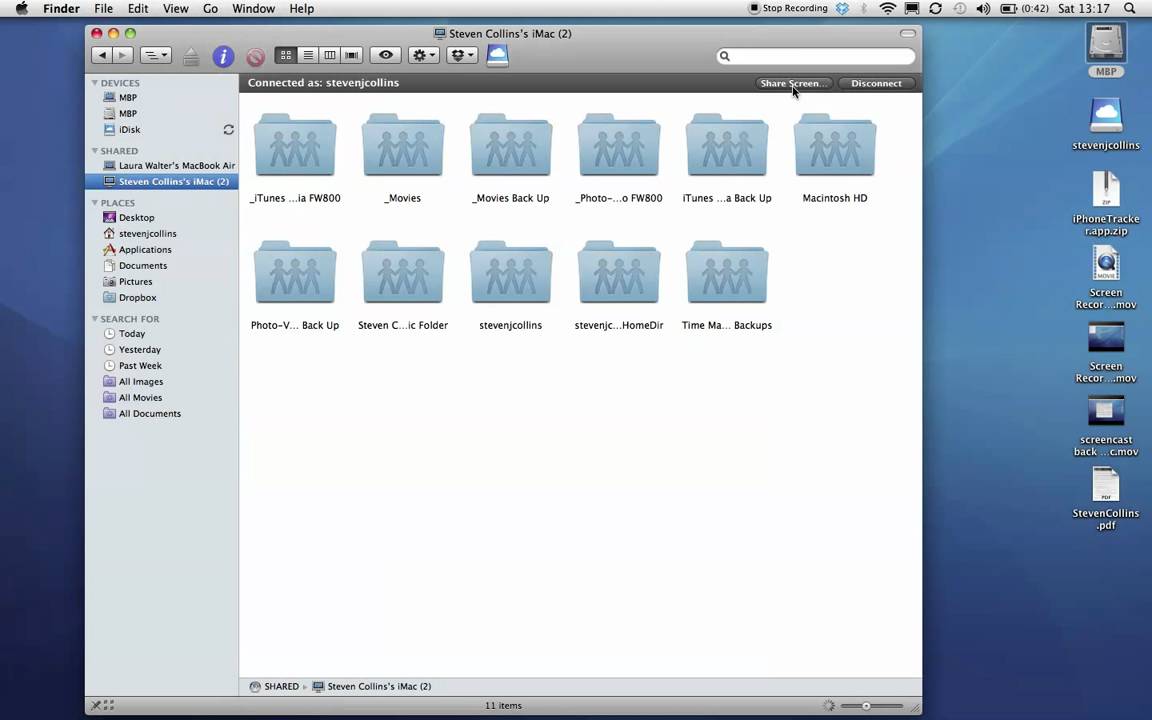Screen dimensions: 1152x720
Task: Collapse the SEARCH FOR sidebar section
Action: point(95,319)
